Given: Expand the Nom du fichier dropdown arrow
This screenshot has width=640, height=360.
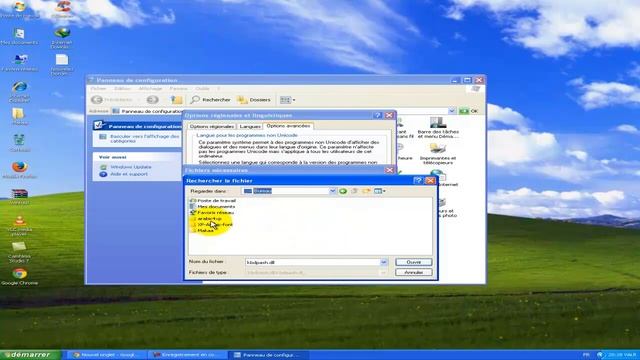Looking at the screenshot, I should tap(384, 262).
